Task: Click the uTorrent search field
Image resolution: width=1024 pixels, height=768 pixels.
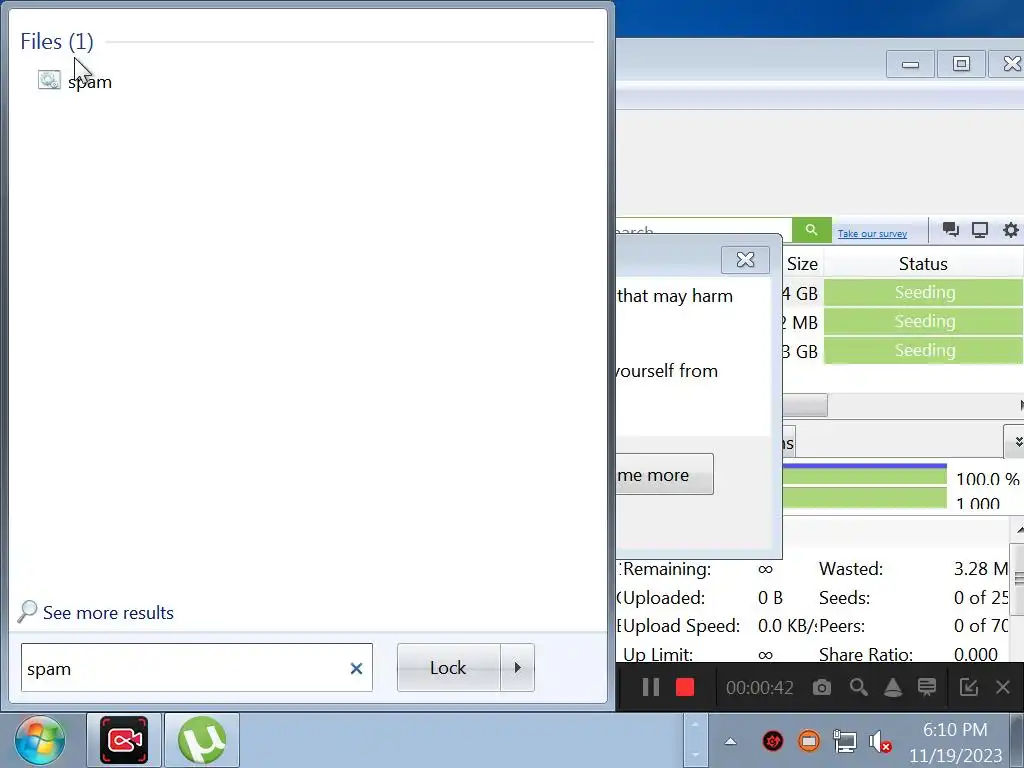Action: [704, 230]
